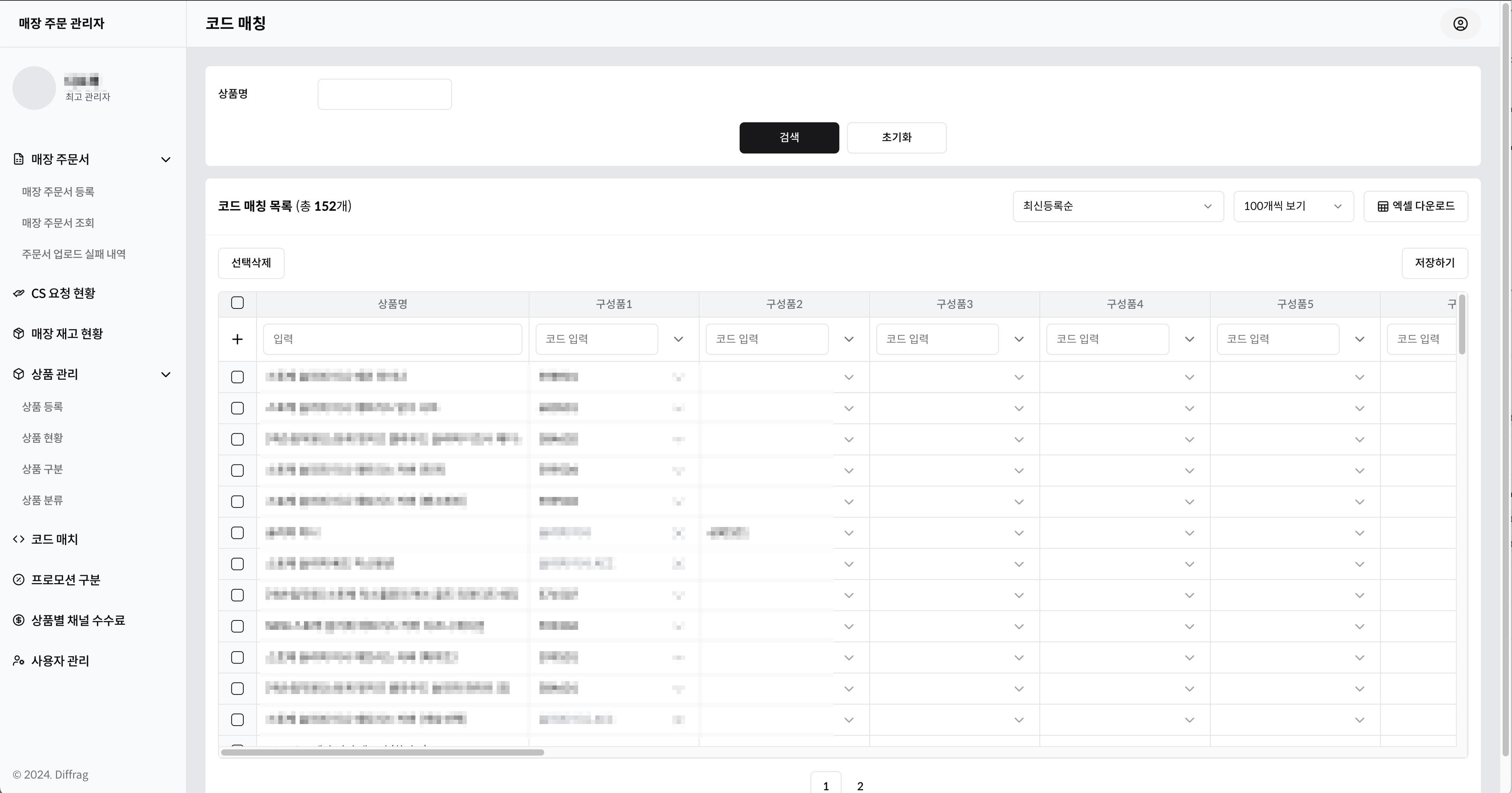
Task: Collapse the 상품 관리 menu chevron
Action: (x=166, y=375)
